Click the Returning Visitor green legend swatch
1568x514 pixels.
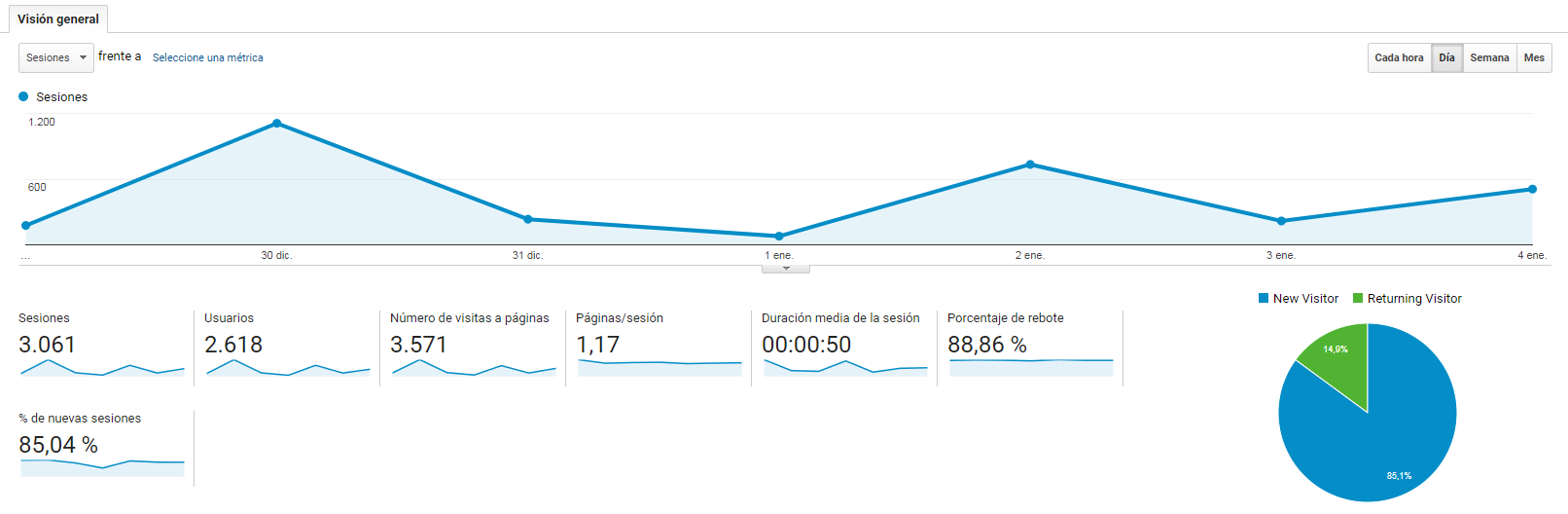(1358, 299)
